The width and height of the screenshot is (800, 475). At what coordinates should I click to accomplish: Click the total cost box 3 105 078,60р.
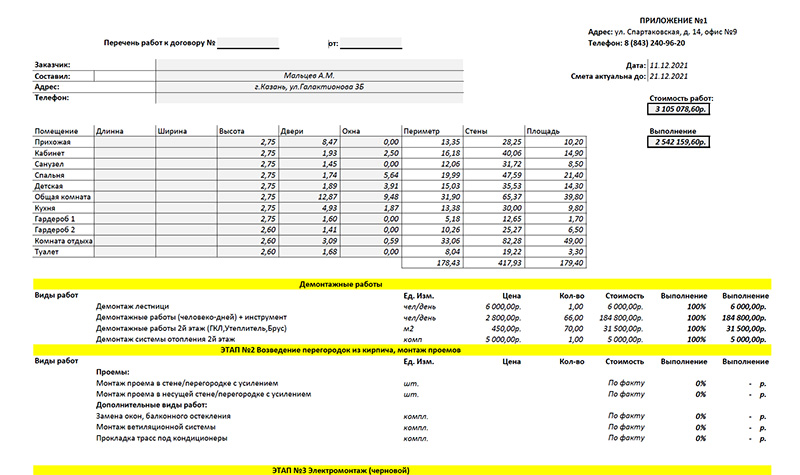(x=682, y=109)
